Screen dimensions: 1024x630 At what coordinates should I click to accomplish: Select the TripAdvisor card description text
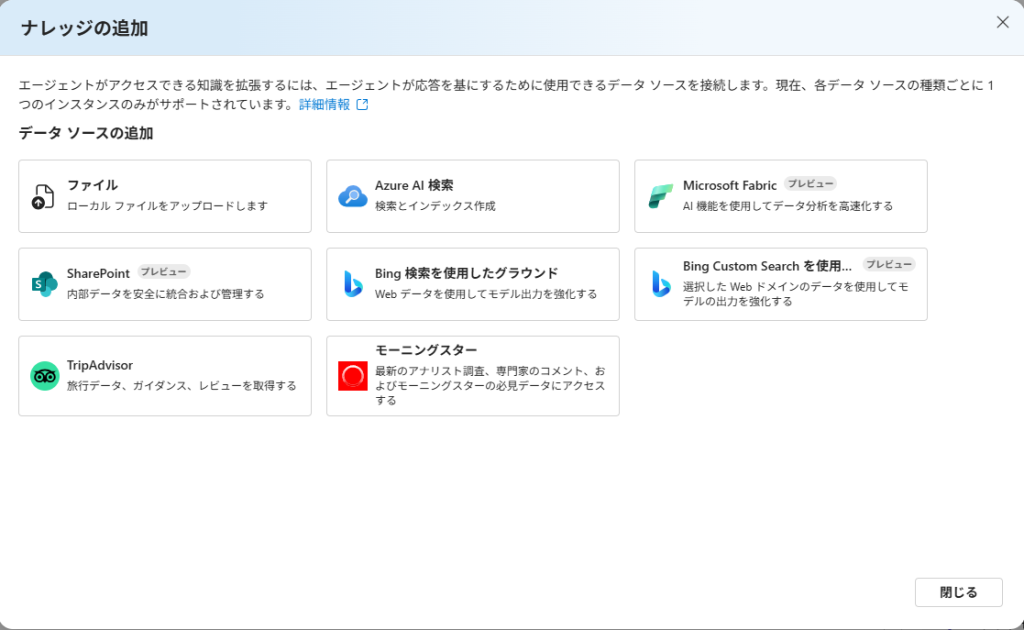click(x=181, y=385)
